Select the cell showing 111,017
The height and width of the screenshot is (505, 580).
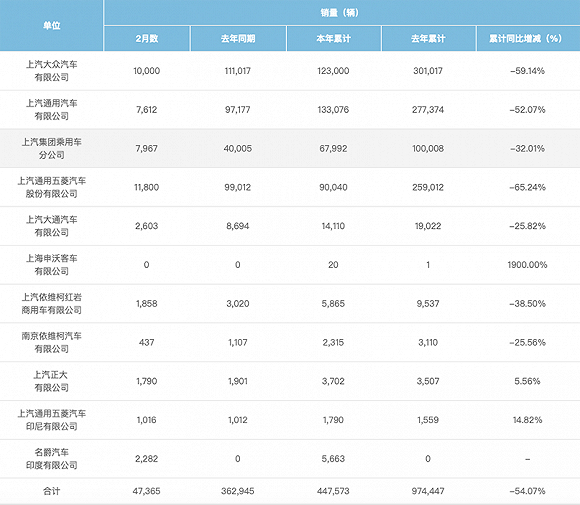(x=238, y=71)
